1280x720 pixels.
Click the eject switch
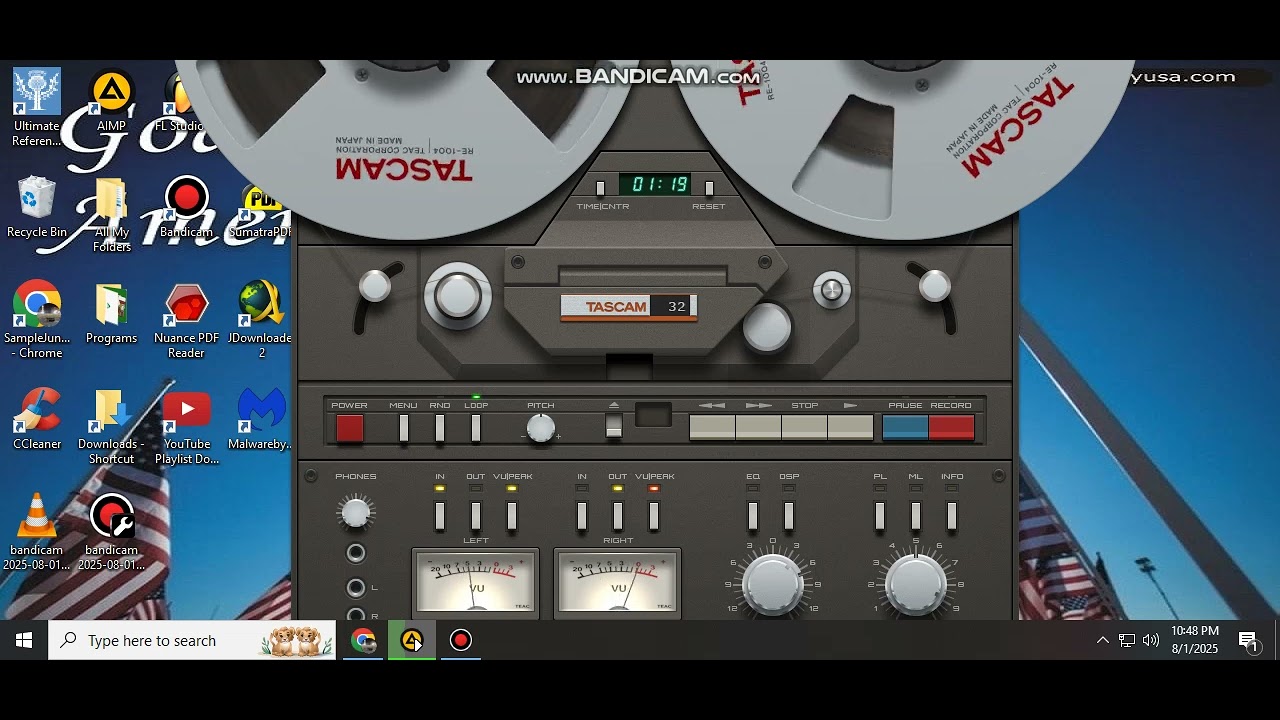click(x=614, y=426)
